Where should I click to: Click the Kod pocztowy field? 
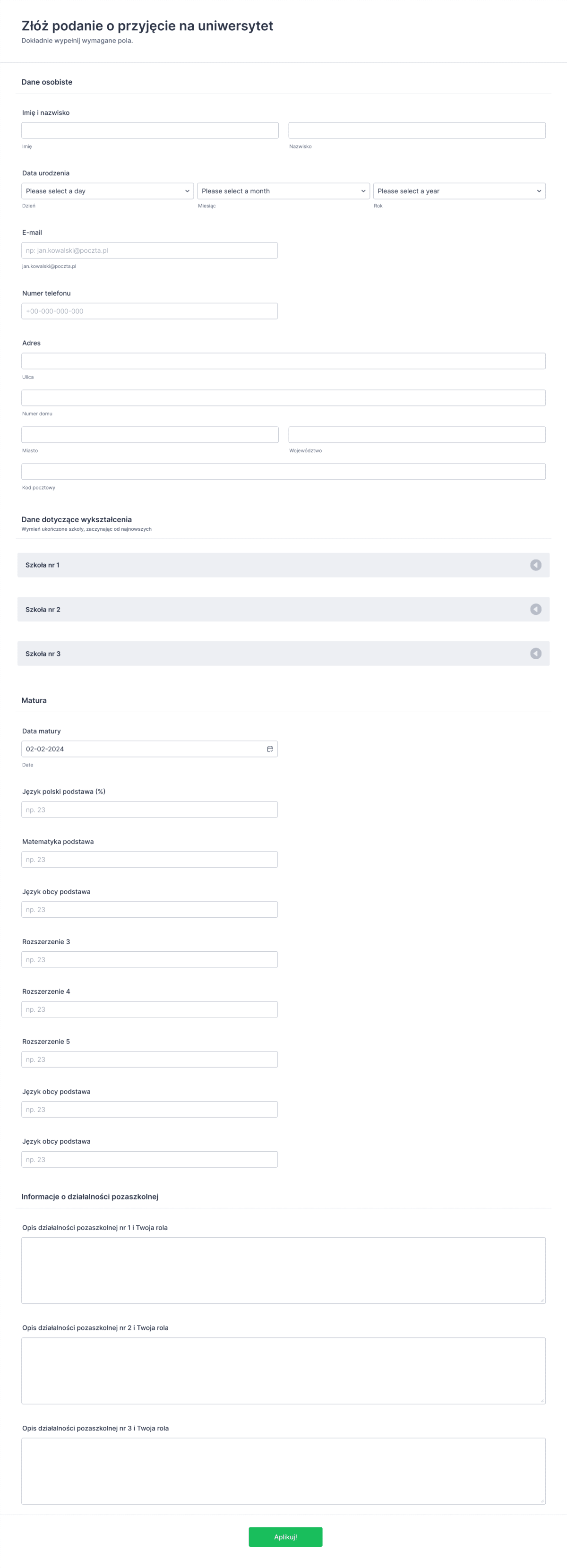pyautogui.click(x=283, y=471)
